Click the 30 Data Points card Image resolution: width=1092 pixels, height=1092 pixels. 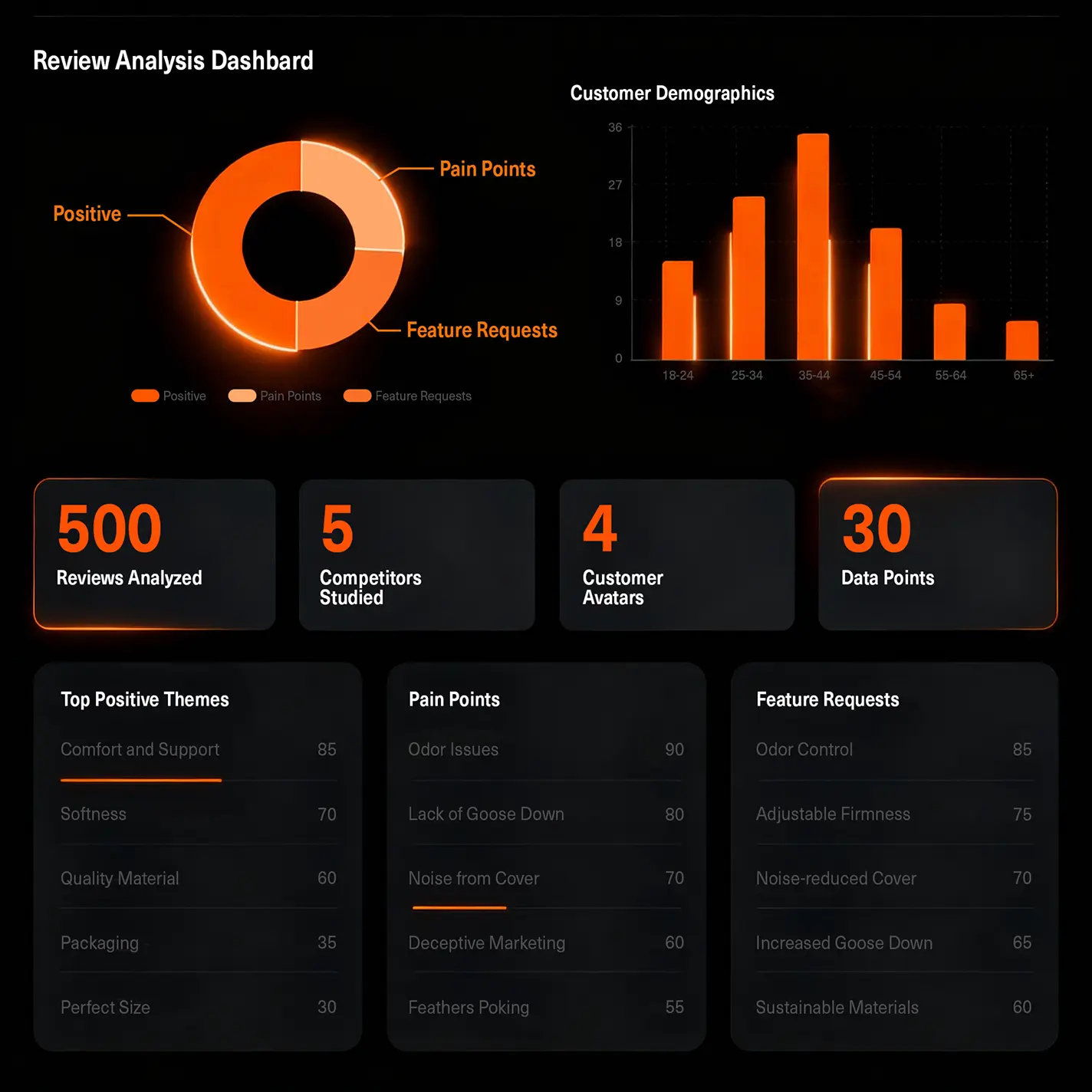(x=937, y=554)
